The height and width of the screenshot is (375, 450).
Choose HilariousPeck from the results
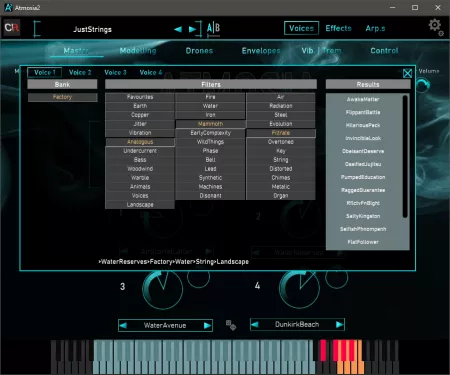click(x=363, y=125)
